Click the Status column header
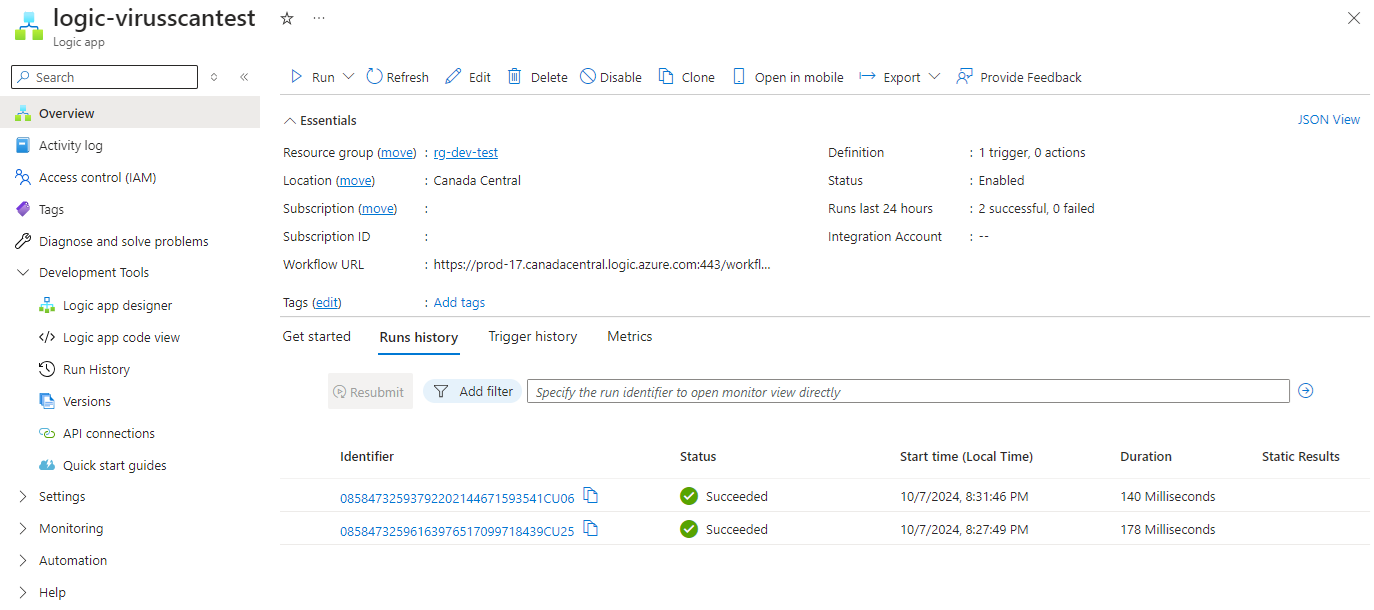Image resolution: width=1374 pixels, height=610 pixels. pyautogui.click(x=698, y=456)
